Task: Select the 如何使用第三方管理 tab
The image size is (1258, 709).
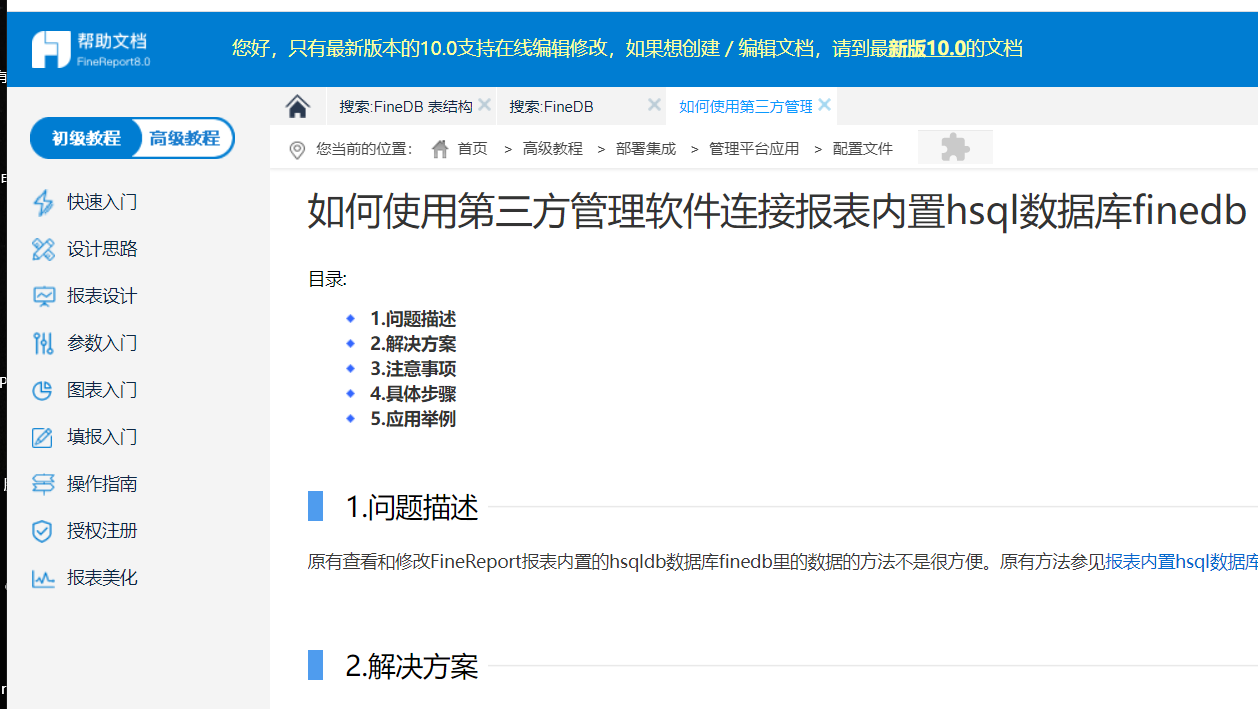Action: pos(746,107)
